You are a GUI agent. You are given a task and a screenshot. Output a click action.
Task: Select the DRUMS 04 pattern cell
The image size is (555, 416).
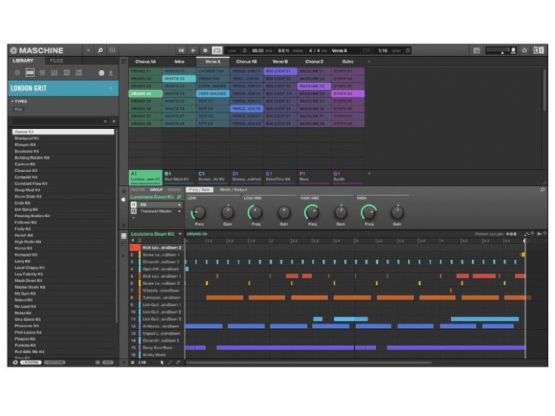(x=145, y=94)
